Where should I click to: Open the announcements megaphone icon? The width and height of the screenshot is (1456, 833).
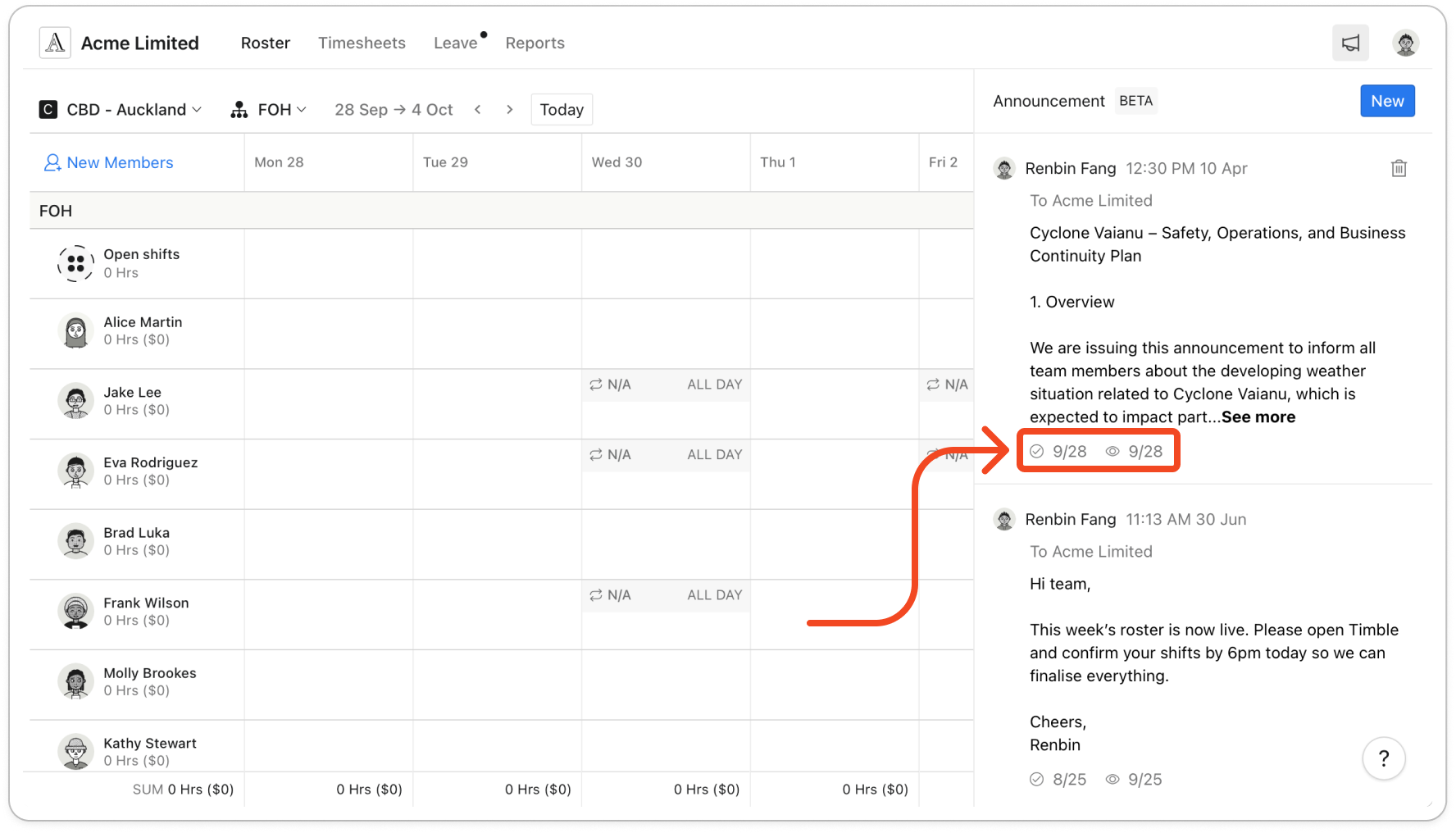pos(1350,43)
